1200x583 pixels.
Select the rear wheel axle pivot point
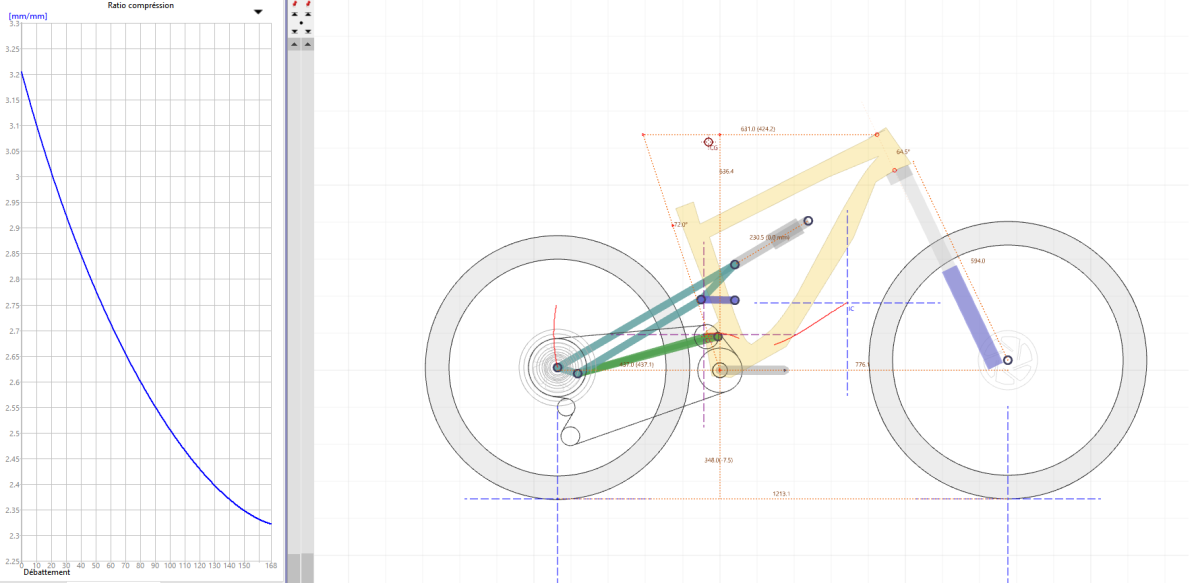[558, 367]
